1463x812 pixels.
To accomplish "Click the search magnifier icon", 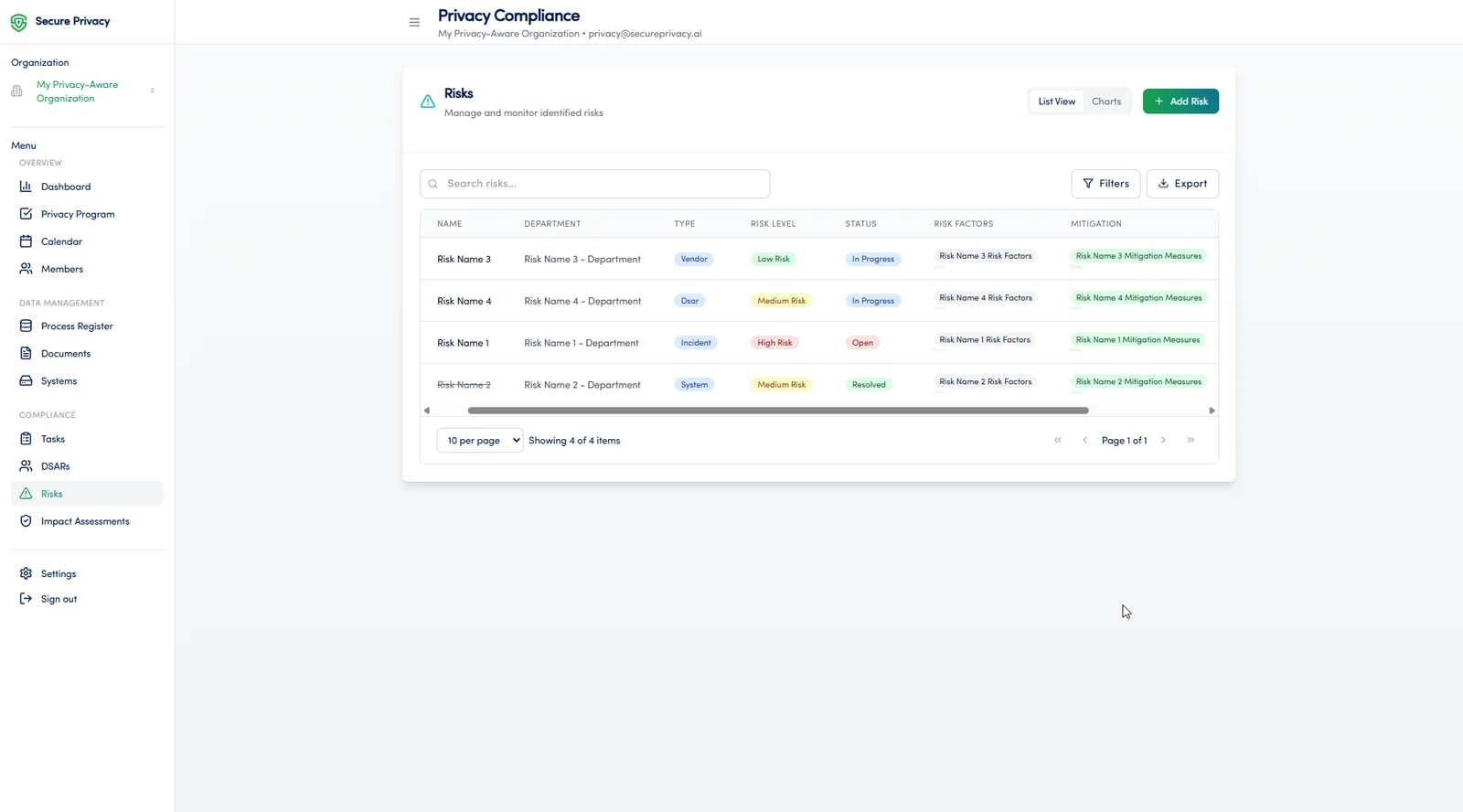I will pos(433,184).
